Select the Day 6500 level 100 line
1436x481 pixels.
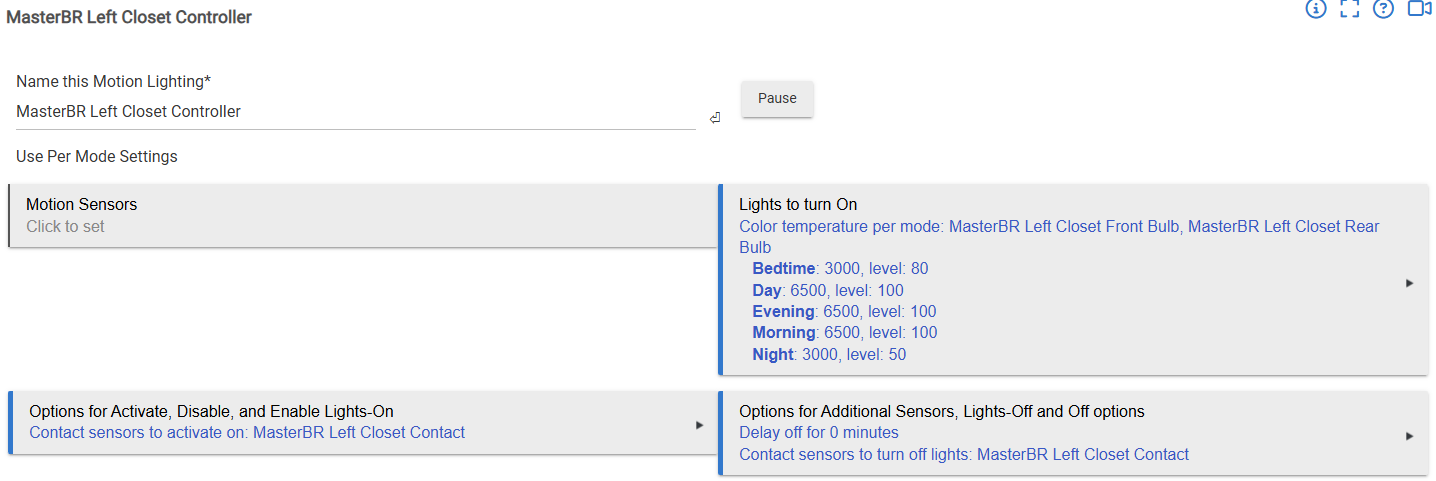click(827, 291)
